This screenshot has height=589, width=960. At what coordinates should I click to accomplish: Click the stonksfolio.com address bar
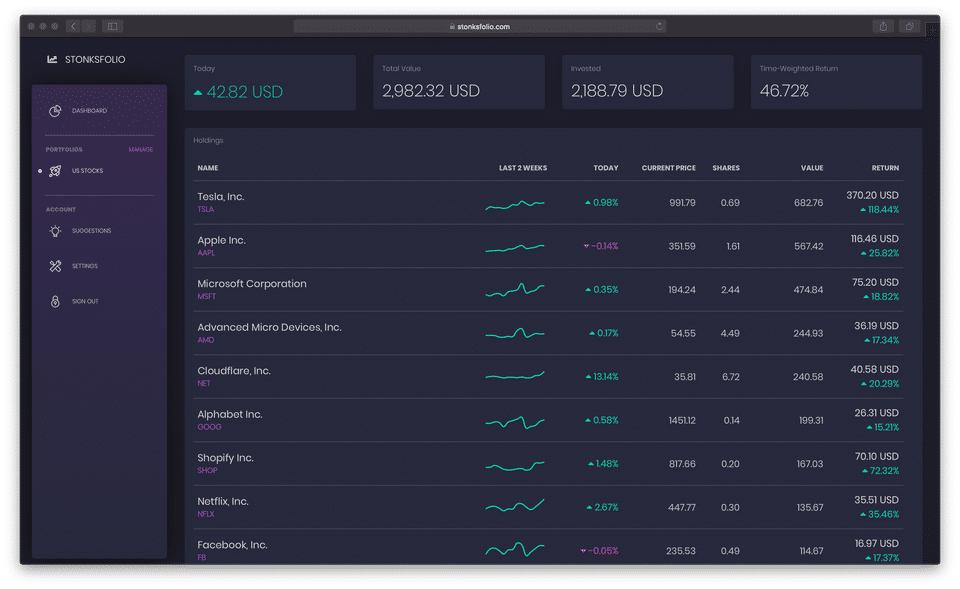coord(480,27)
